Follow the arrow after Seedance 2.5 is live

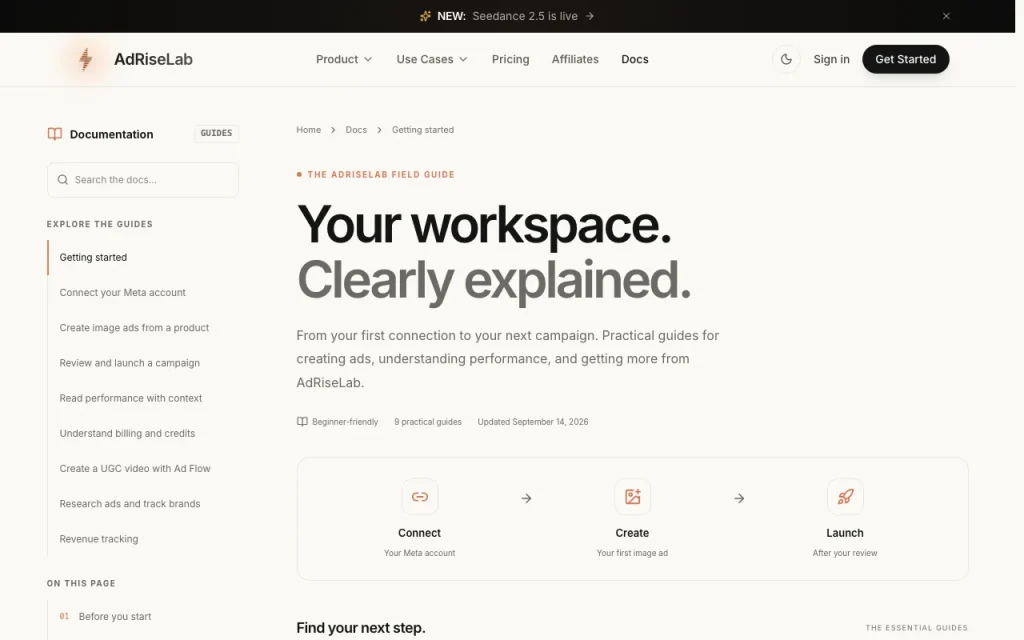pos(590,16)
